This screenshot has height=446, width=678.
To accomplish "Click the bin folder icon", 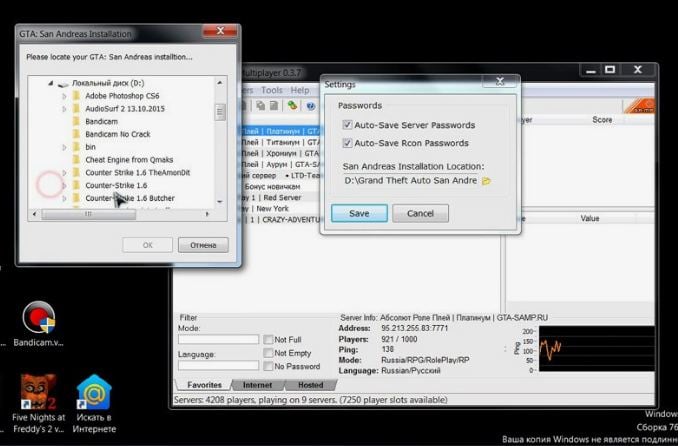I will click(x=77, y=147).
